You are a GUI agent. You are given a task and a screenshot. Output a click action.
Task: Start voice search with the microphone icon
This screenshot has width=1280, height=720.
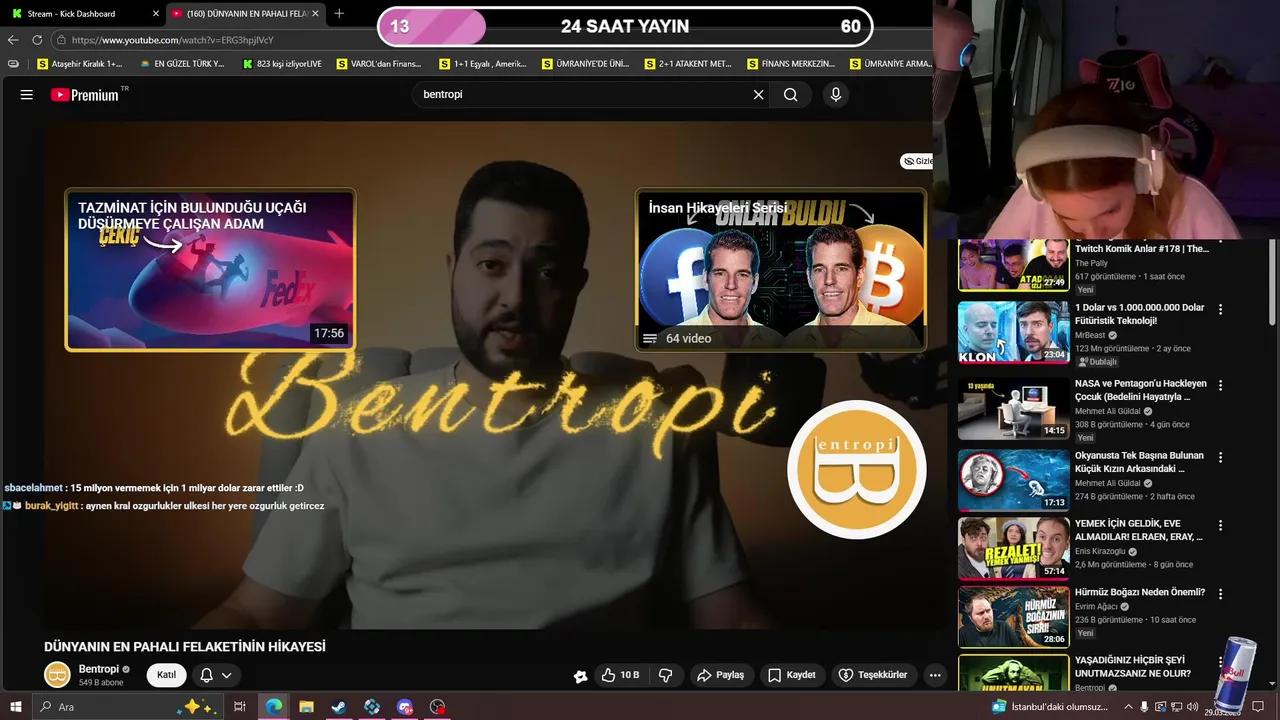836,94
